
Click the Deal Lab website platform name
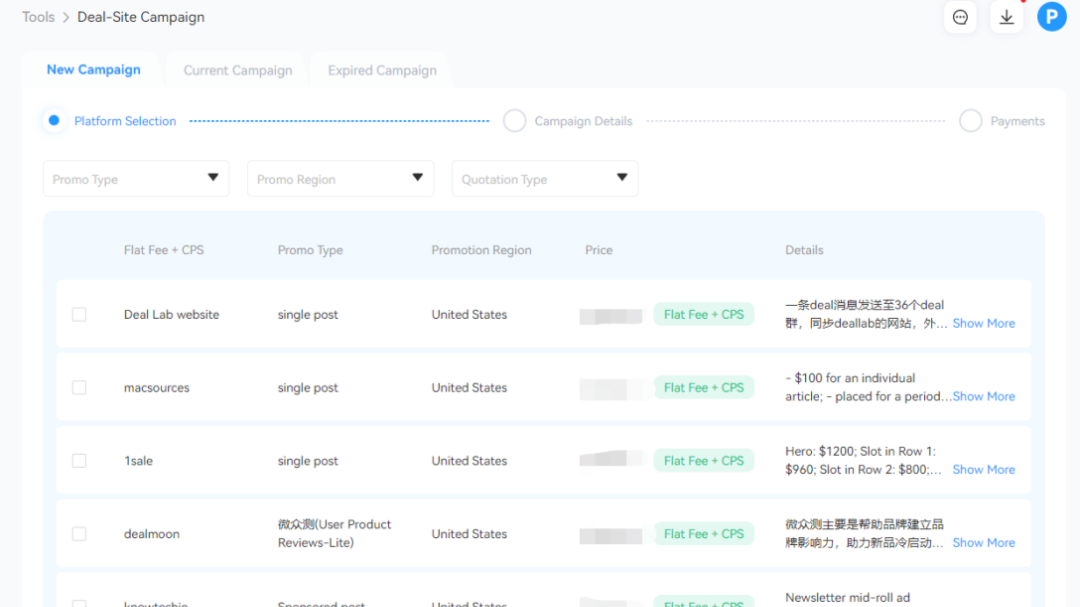point(172,315)
